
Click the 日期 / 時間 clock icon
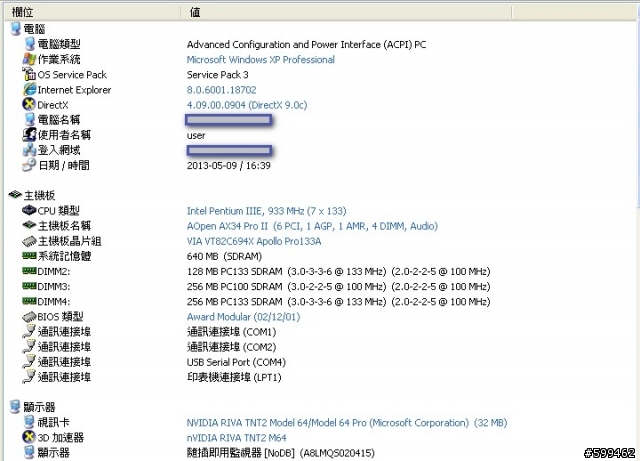pos(29,165)
